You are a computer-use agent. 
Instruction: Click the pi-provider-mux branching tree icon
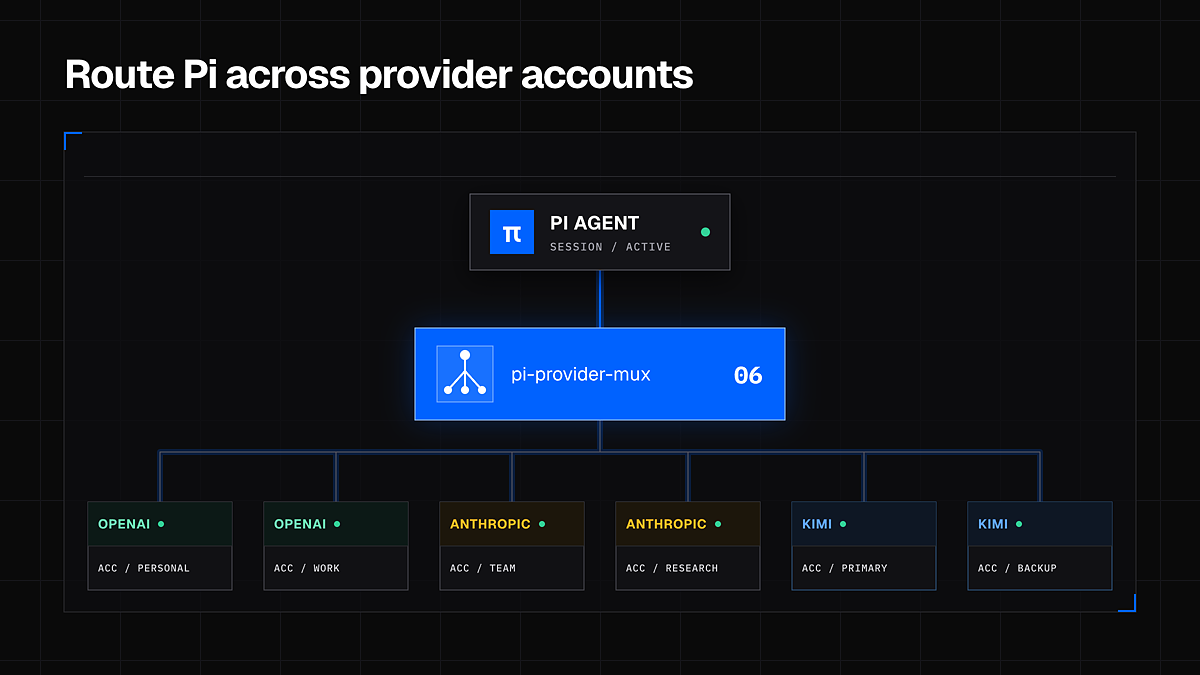(x=465, y=374)
